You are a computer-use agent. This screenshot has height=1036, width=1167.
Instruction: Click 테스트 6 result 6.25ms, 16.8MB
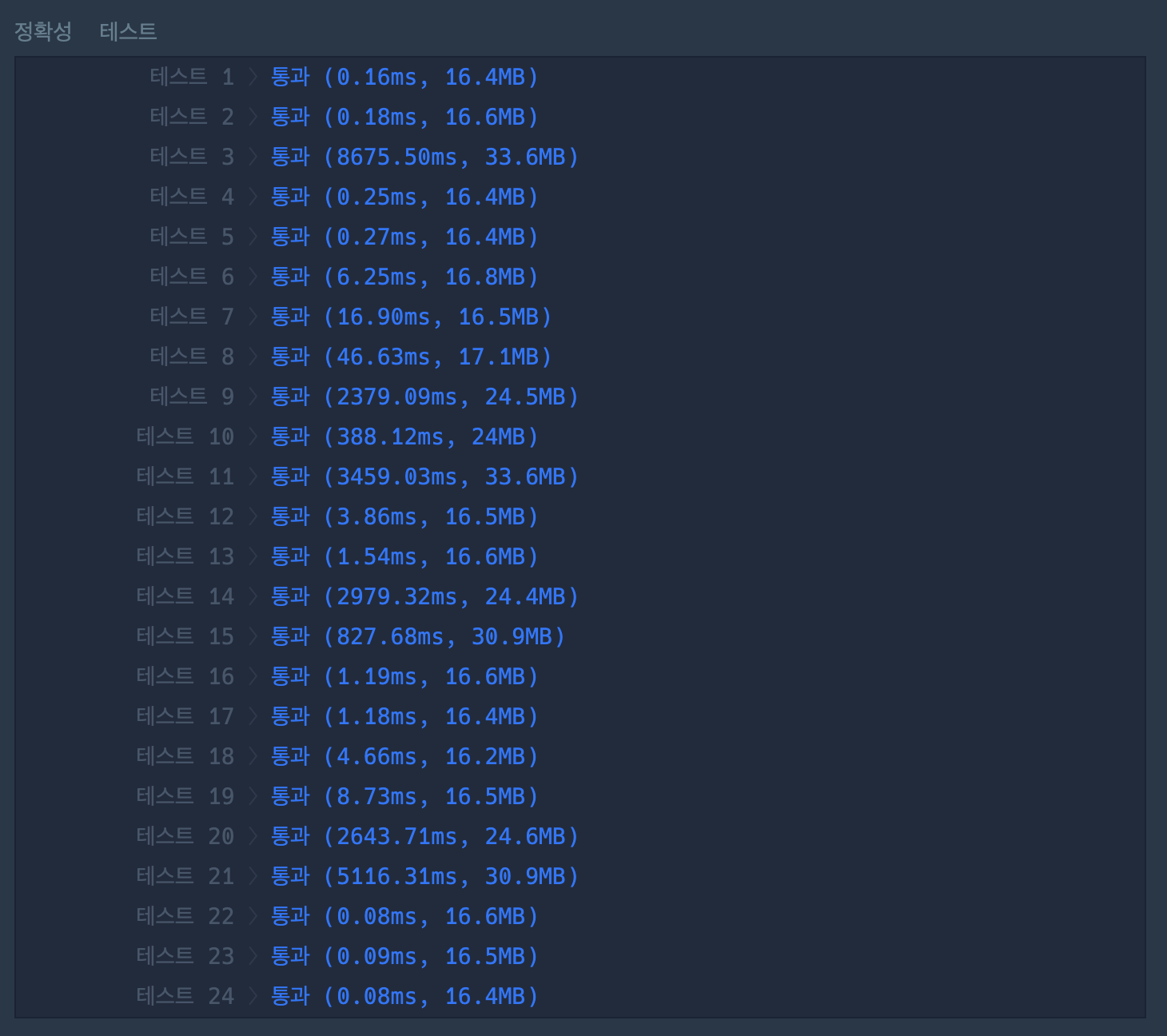[x=405, y=277]
